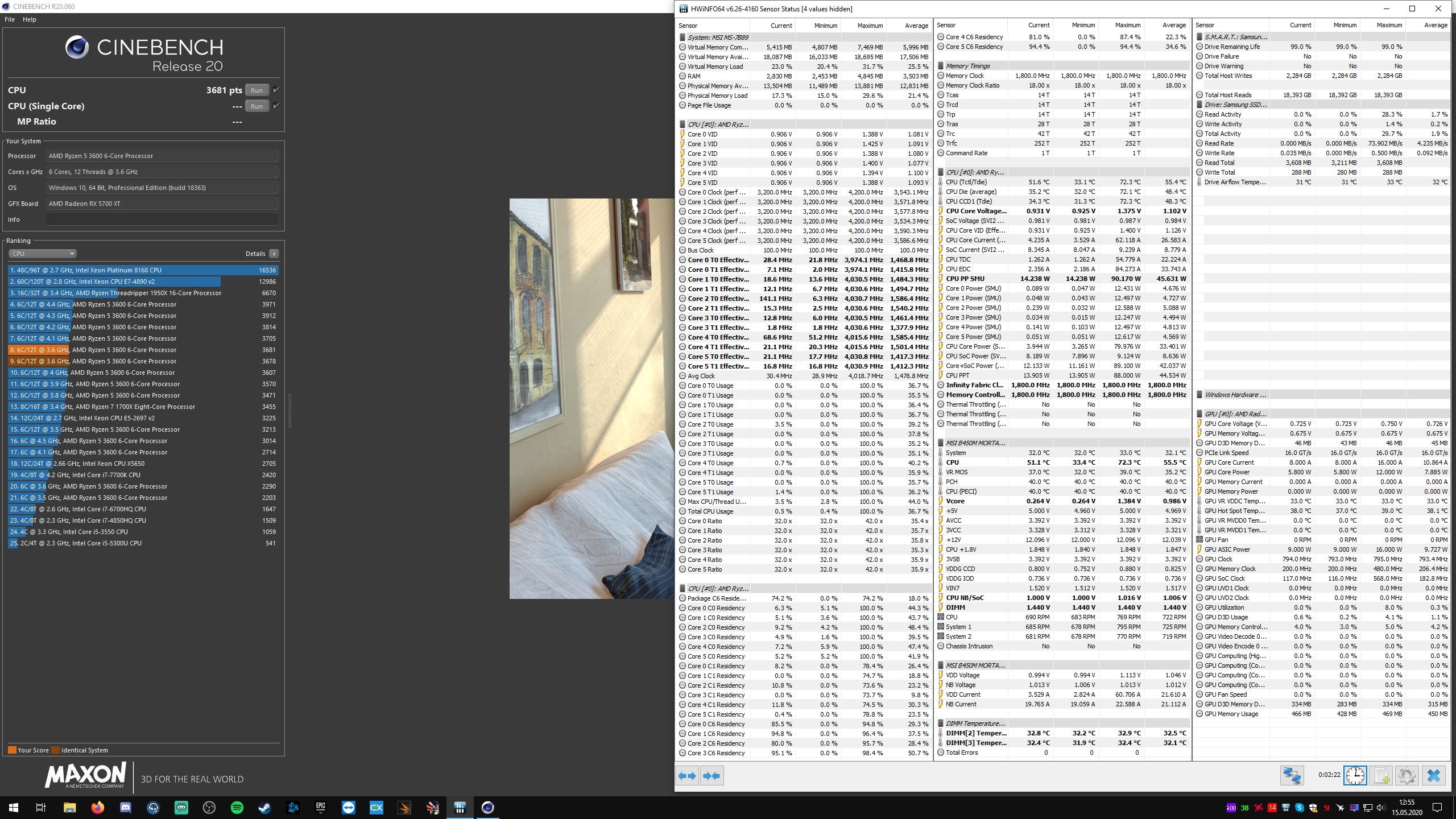Open HWiNFO sensor settings gear
The image size is (1456, 819).
(x=1407, y=776)
